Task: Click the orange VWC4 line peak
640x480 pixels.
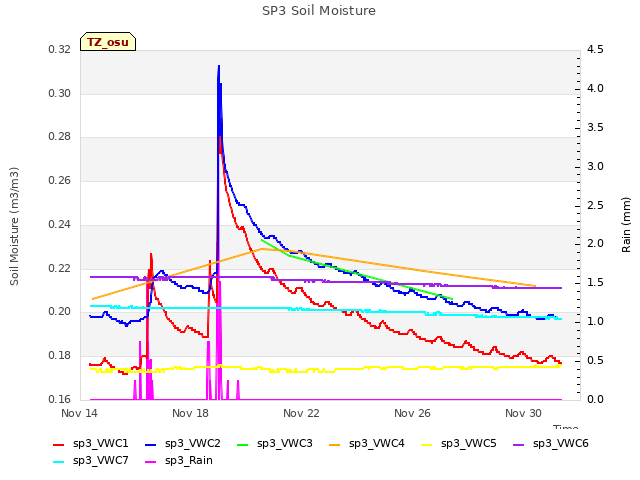Action: (x=262, y=249)
